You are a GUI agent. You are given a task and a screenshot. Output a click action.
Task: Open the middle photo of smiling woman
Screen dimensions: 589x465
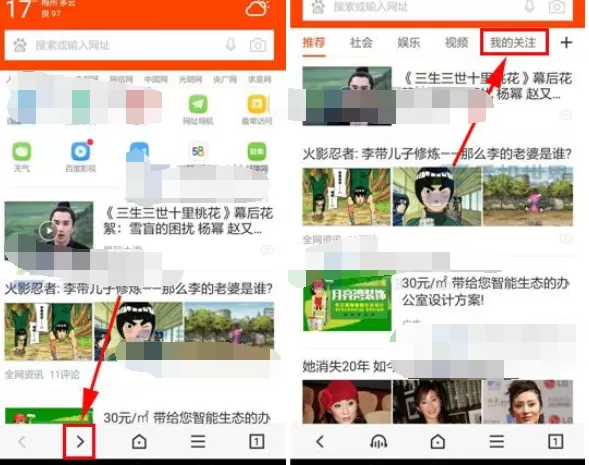click(437, 402)
